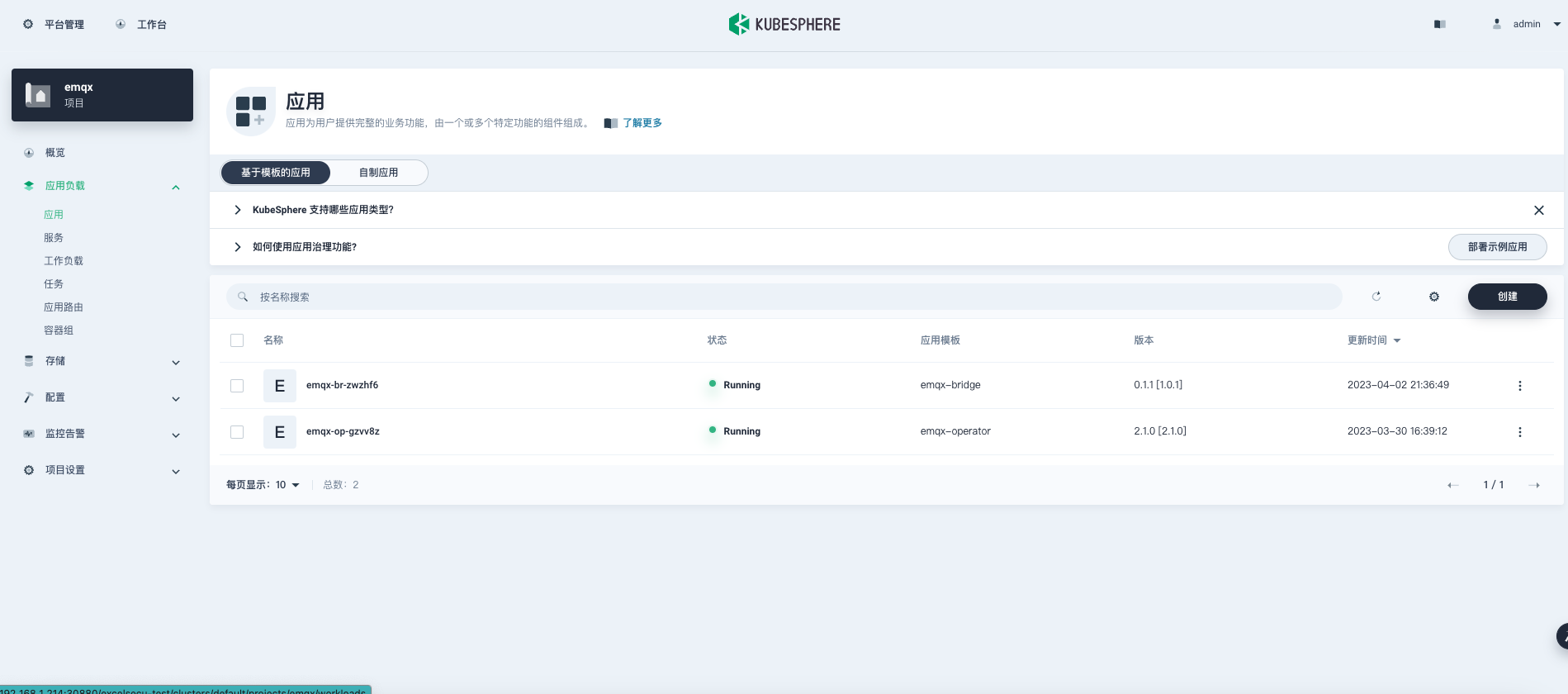Screen dimensions: 1568x694
Task: Click the emqx project icon
Action: (38, 95)
